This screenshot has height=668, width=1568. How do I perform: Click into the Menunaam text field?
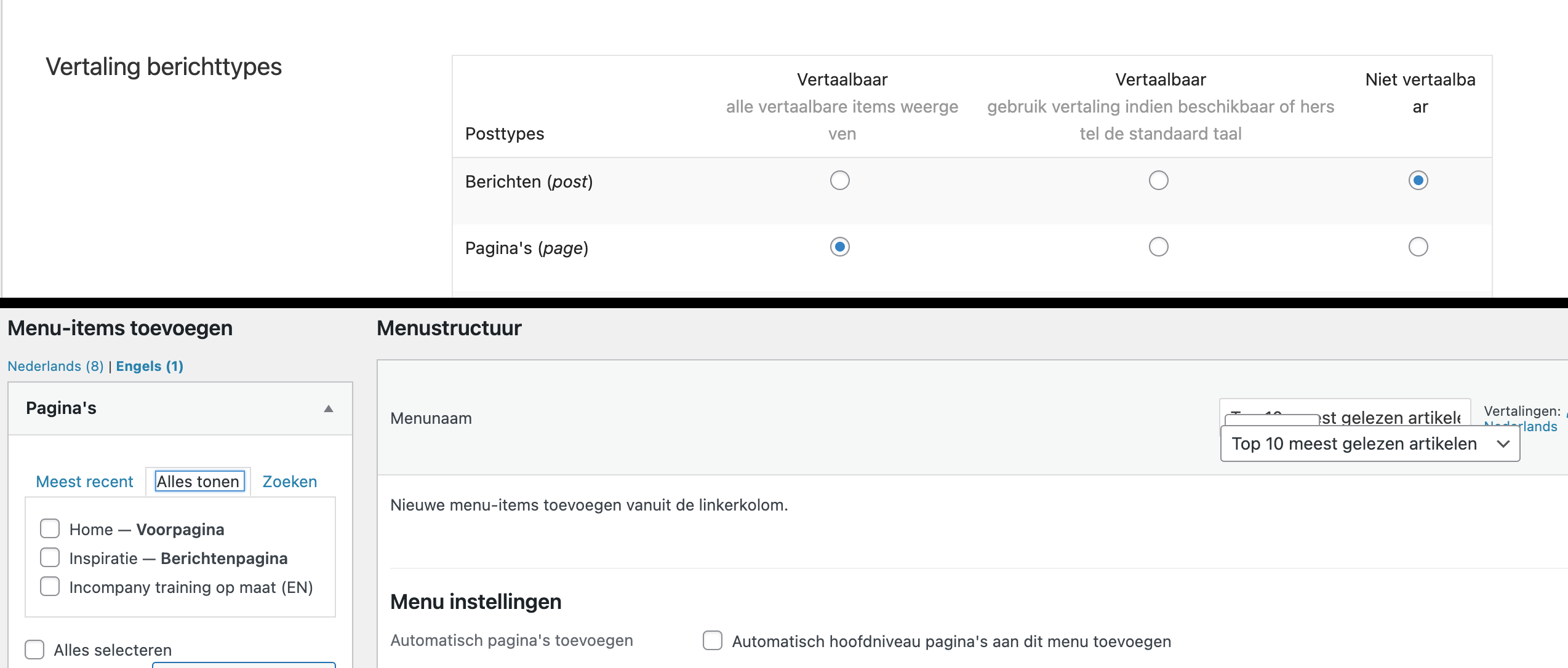(x=1391, y=415)
